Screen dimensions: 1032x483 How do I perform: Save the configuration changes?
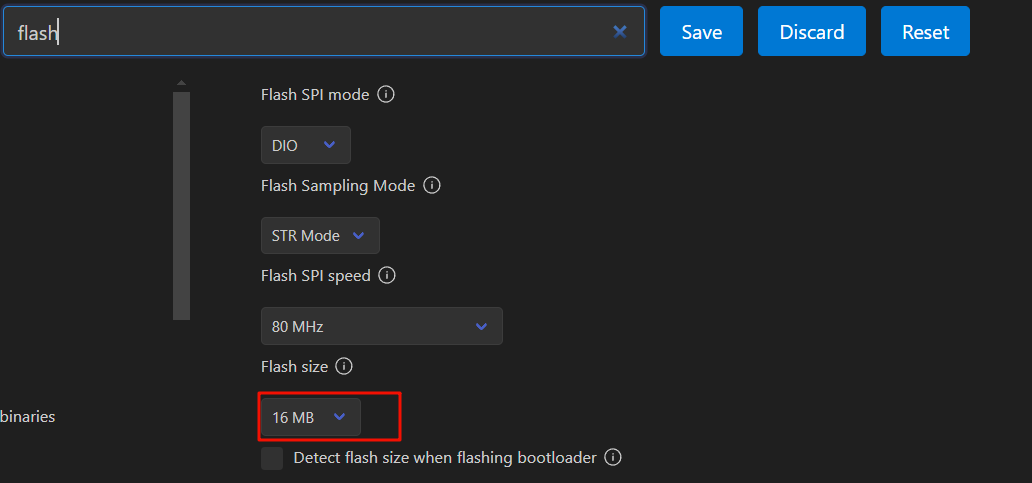(701, 32)
